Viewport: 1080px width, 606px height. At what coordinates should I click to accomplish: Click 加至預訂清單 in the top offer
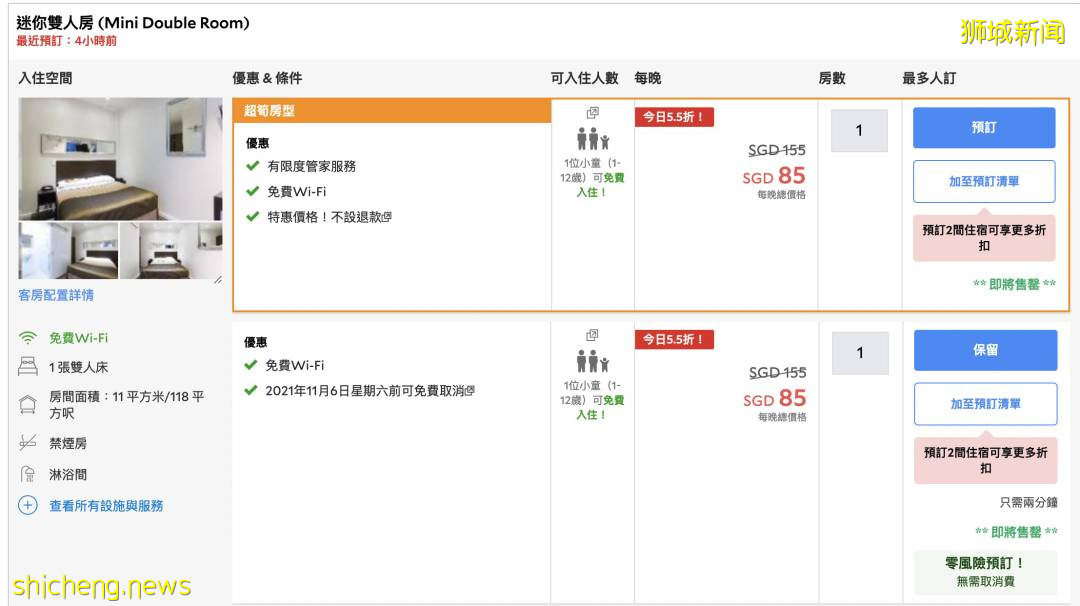coord(983,180)
